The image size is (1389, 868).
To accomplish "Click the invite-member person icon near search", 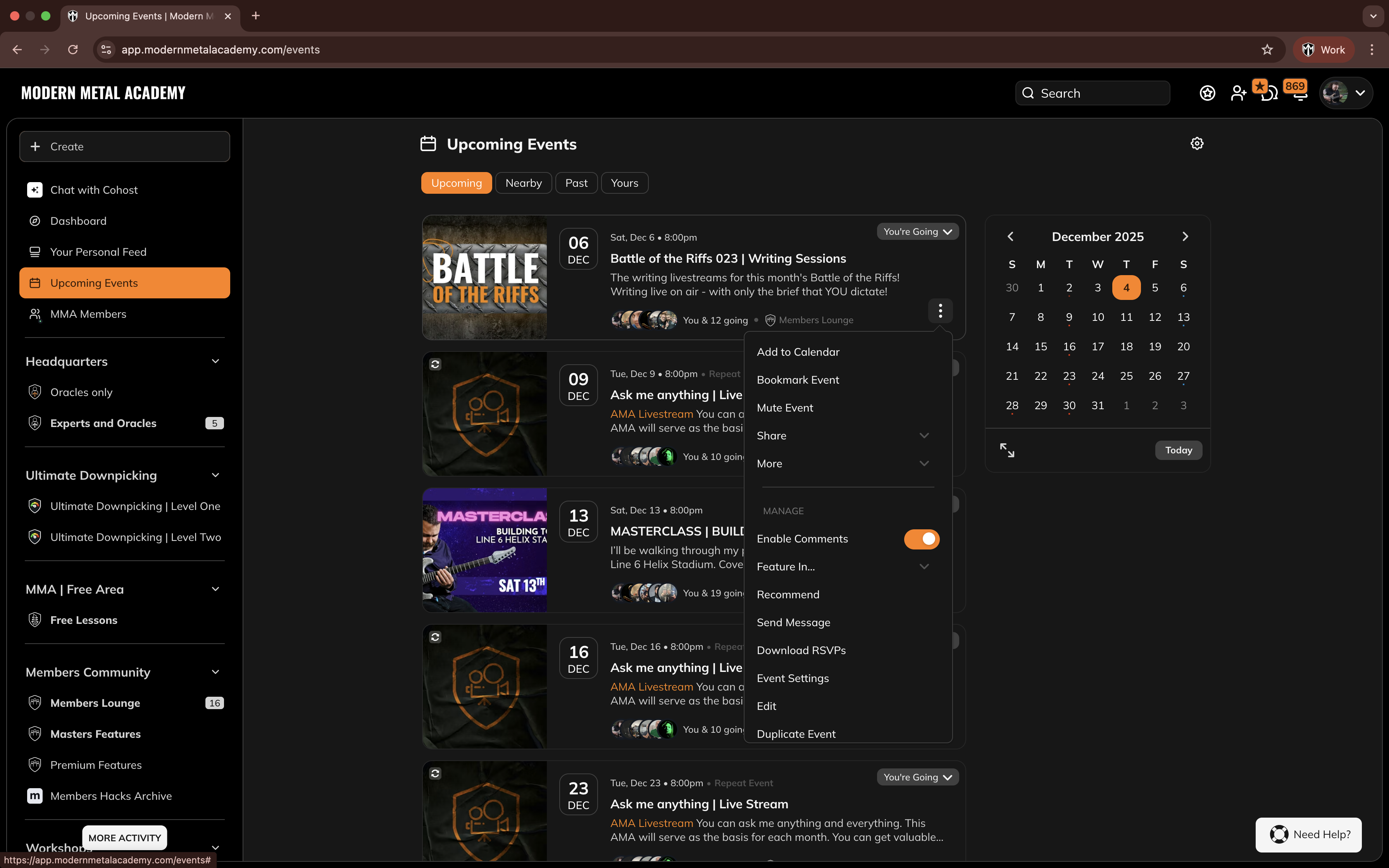I will click(1238, 93).
